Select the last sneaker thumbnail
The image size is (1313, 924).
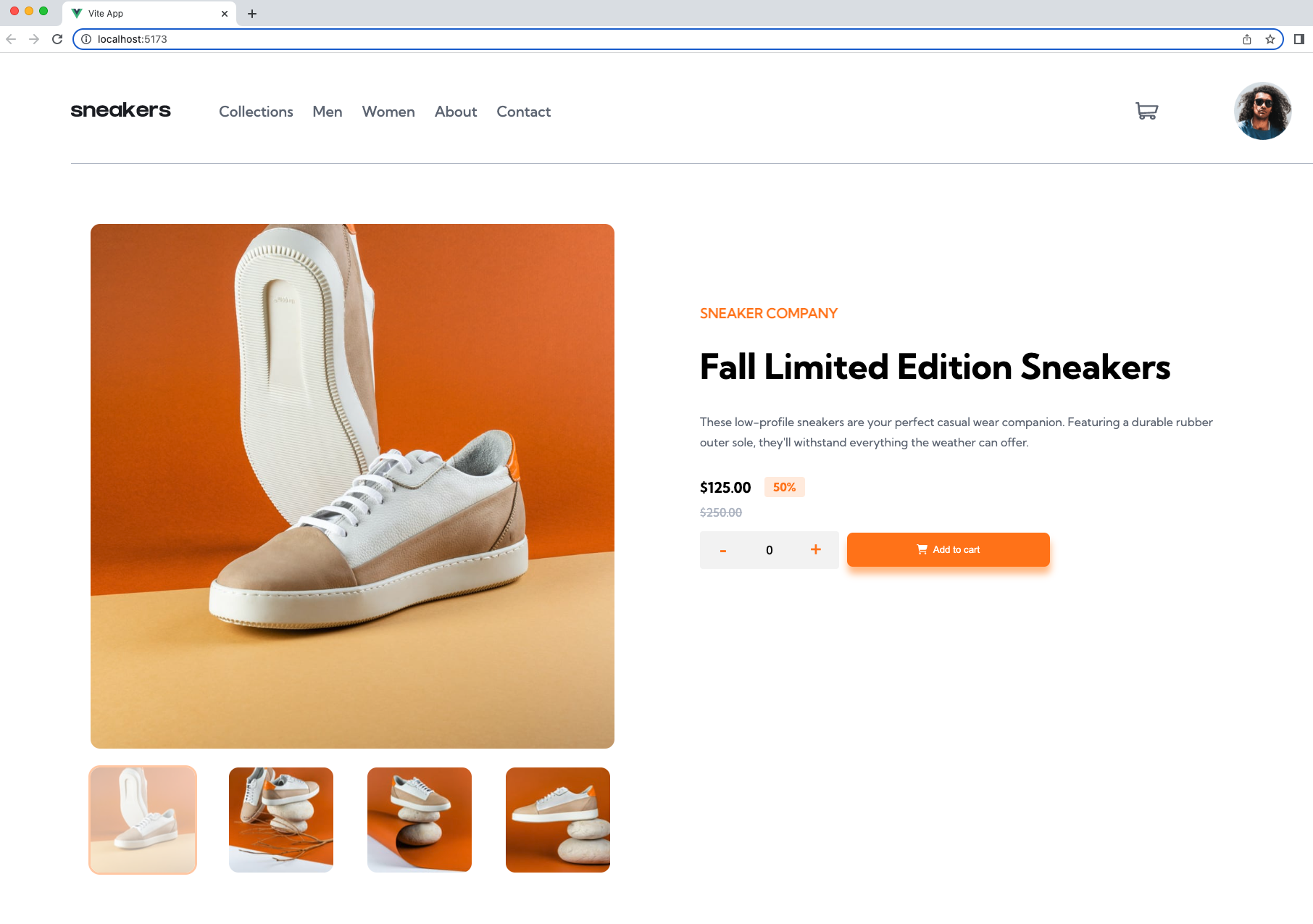[557, 820]
